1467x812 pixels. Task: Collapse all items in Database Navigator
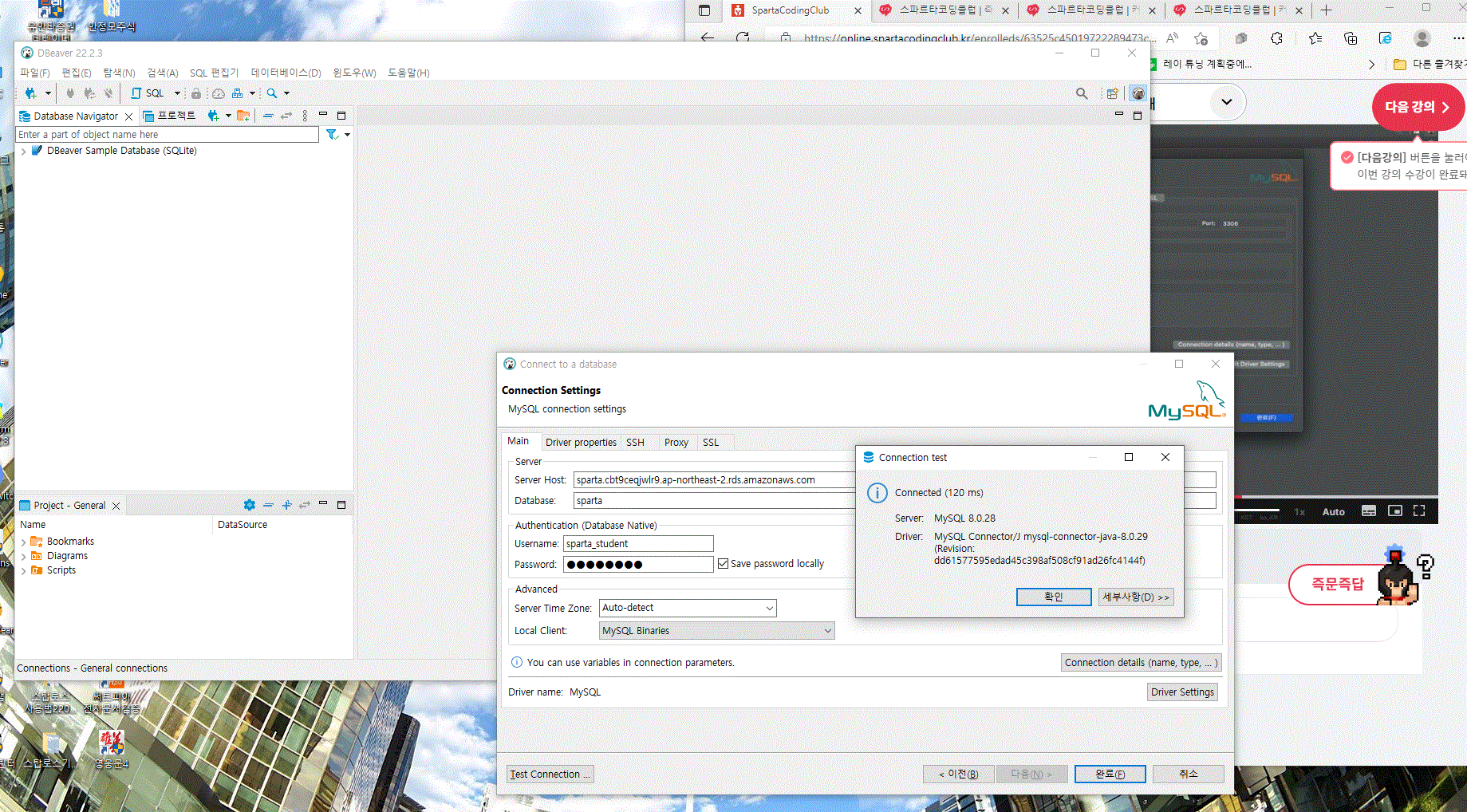(268, 116)
